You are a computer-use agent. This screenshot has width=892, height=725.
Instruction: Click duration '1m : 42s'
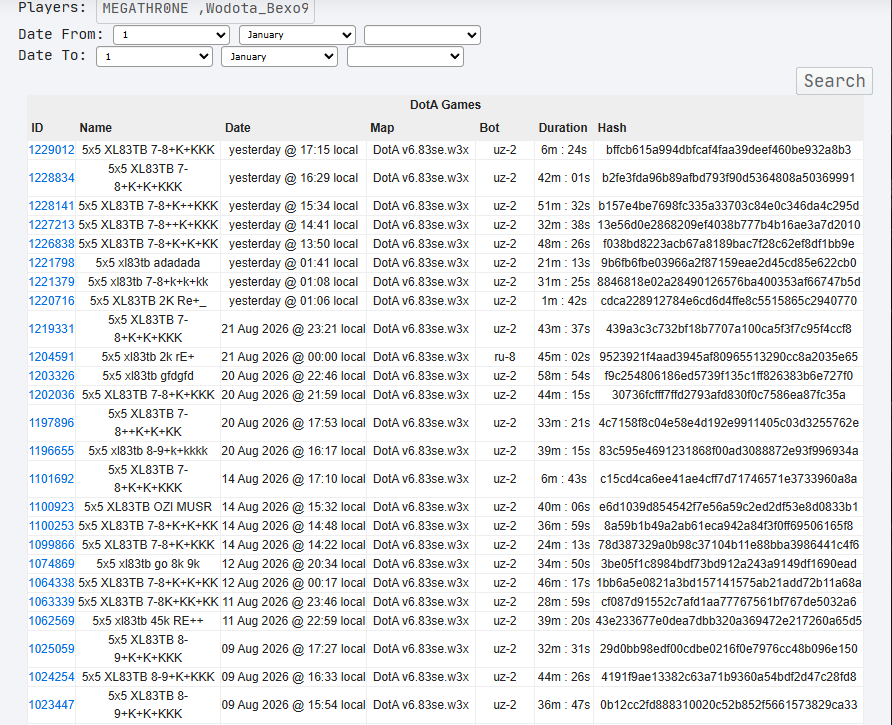click(564, 300)
